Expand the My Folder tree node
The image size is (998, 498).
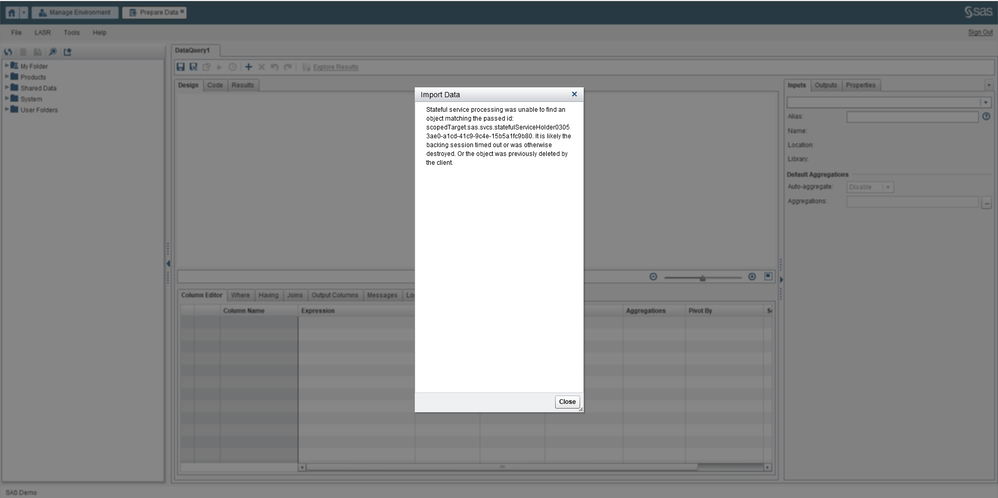tap(6, 66)
